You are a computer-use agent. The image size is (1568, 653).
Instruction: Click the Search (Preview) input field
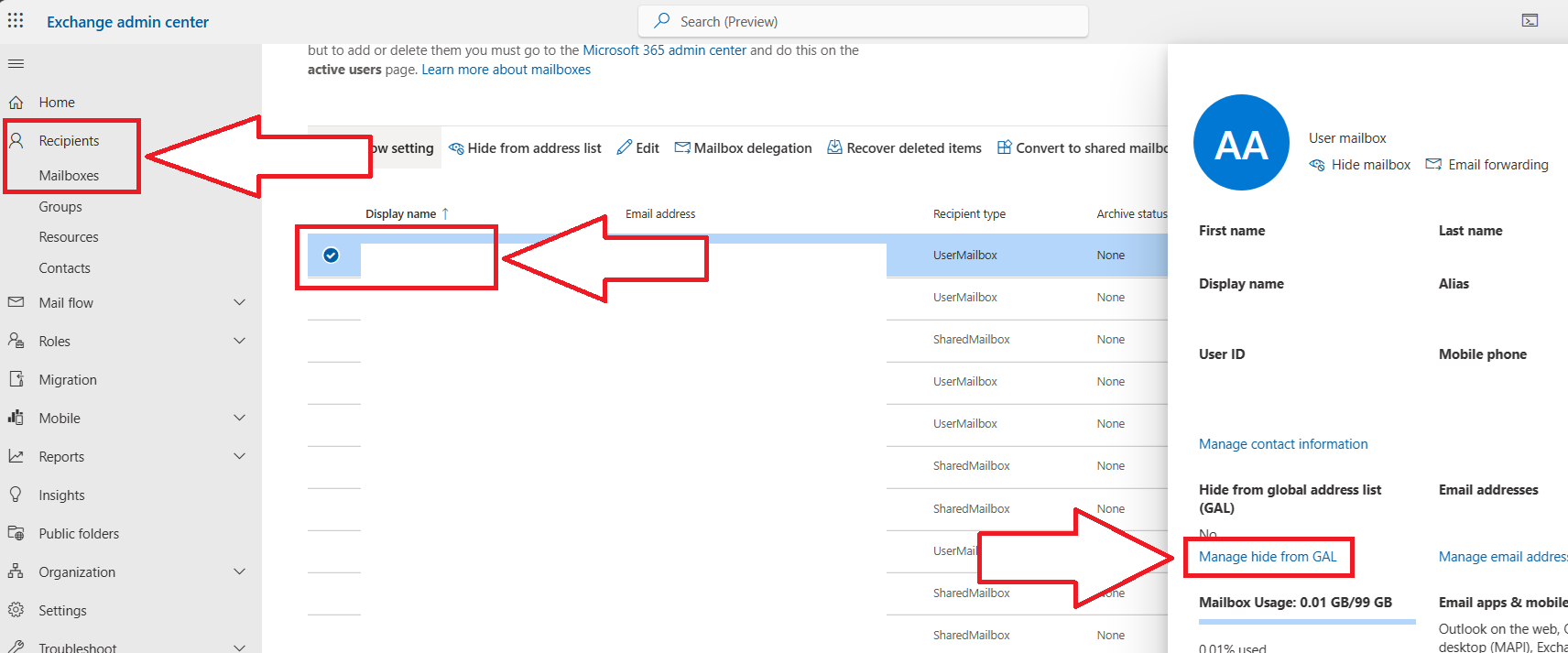pyautogui.click(x=863, y=21)
